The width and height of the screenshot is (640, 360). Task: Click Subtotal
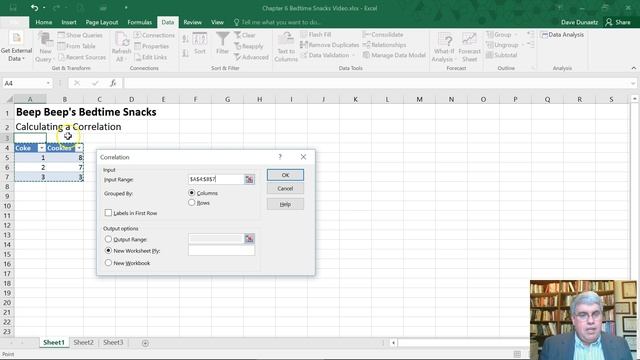502,55
